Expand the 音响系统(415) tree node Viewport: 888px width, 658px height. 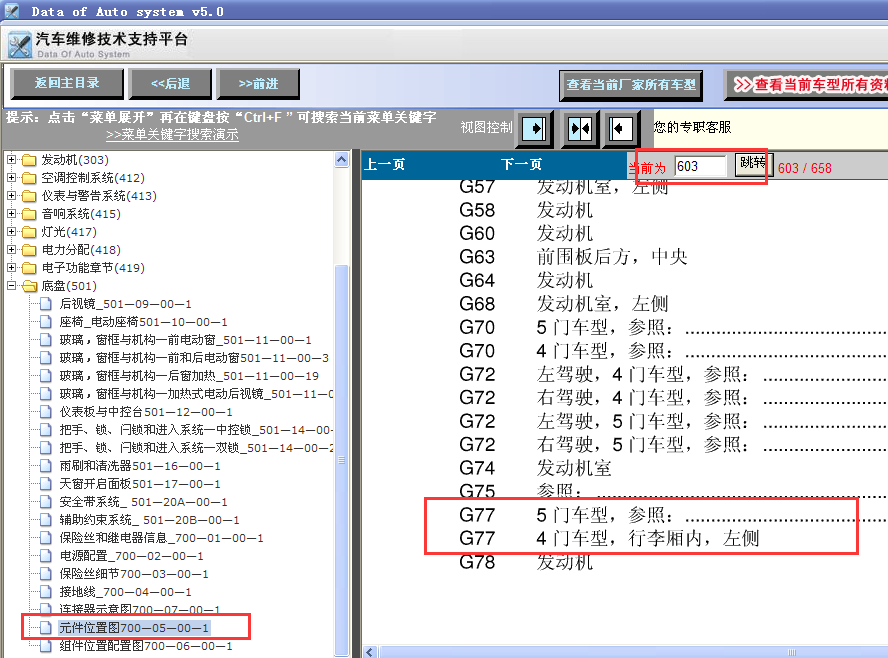(x=11, y=214)
